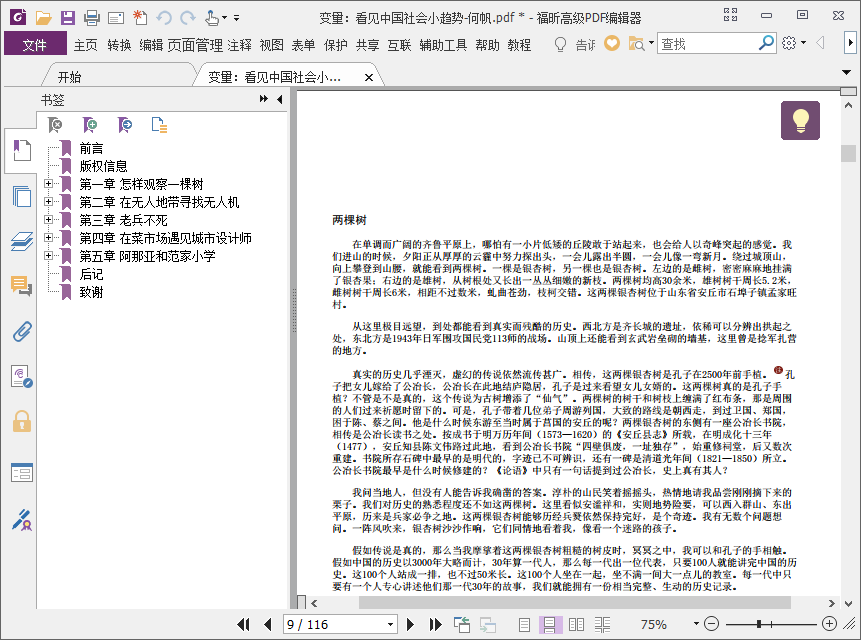Screen dimensions: 861x640
Task: Expand bookmark 第三章 老兵不死
Action: pyautogui.click(x=48, y=220)
